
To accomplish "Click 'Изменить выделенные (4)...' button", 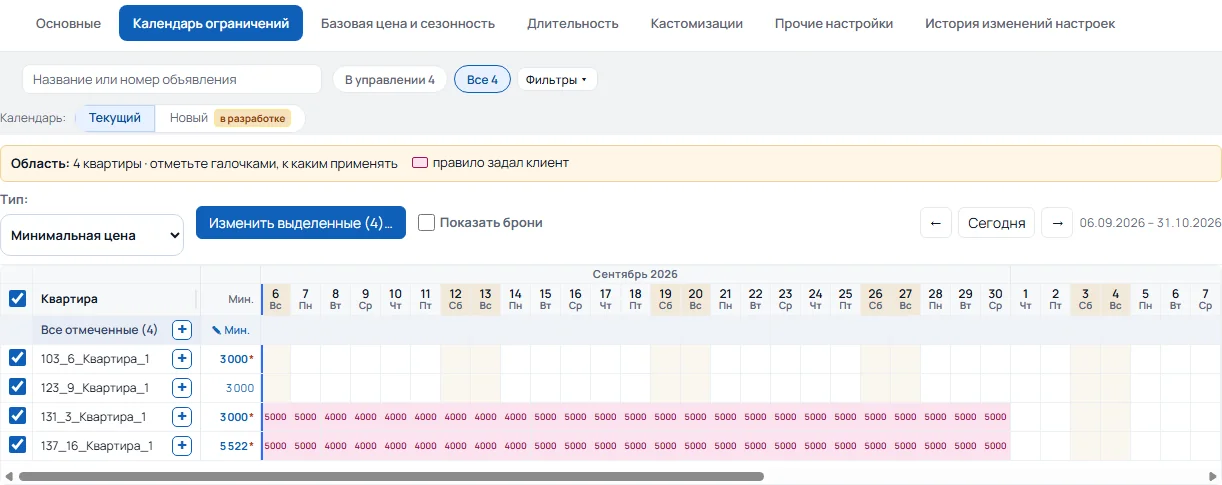I will point(301,223).
